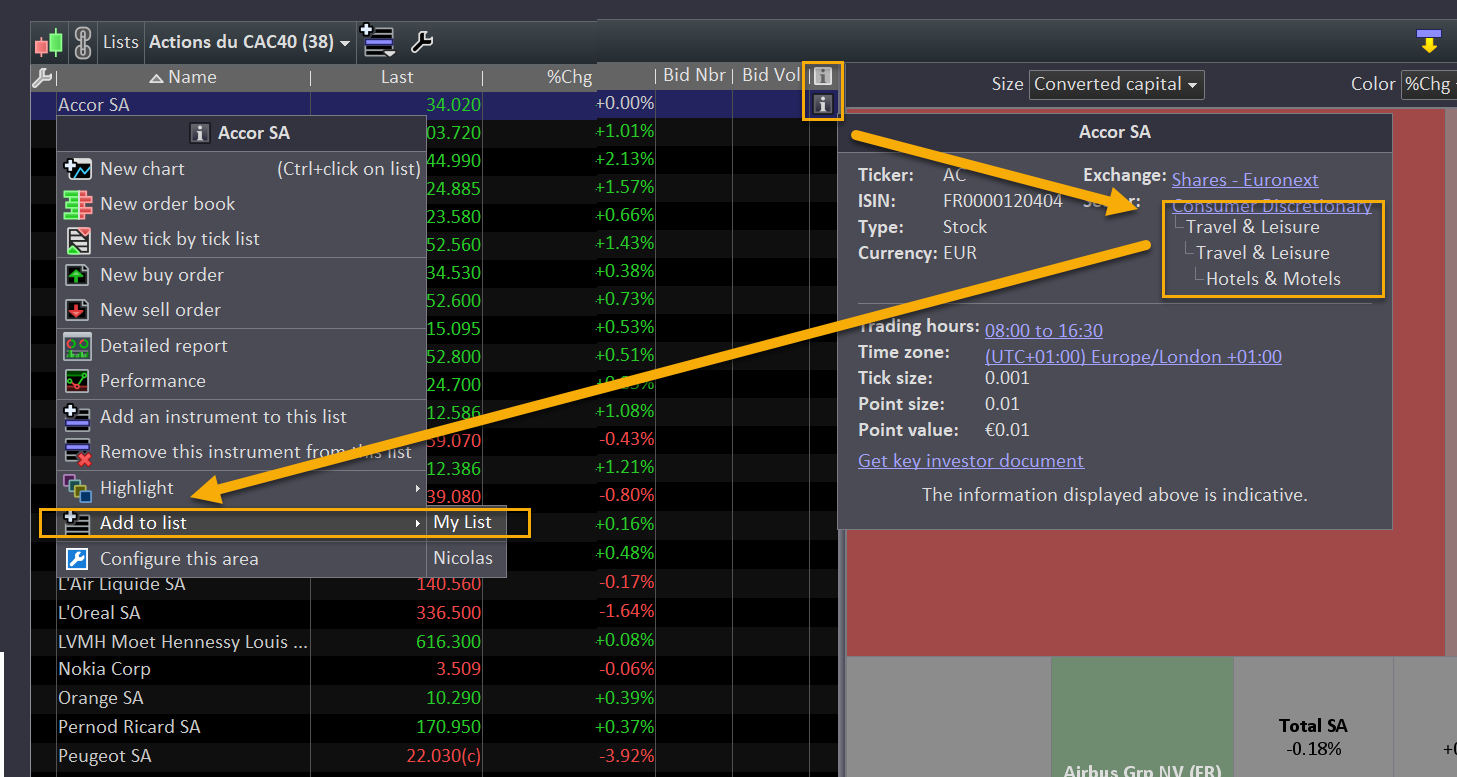Click the chain link icon beside Lists

coord(84,43)
